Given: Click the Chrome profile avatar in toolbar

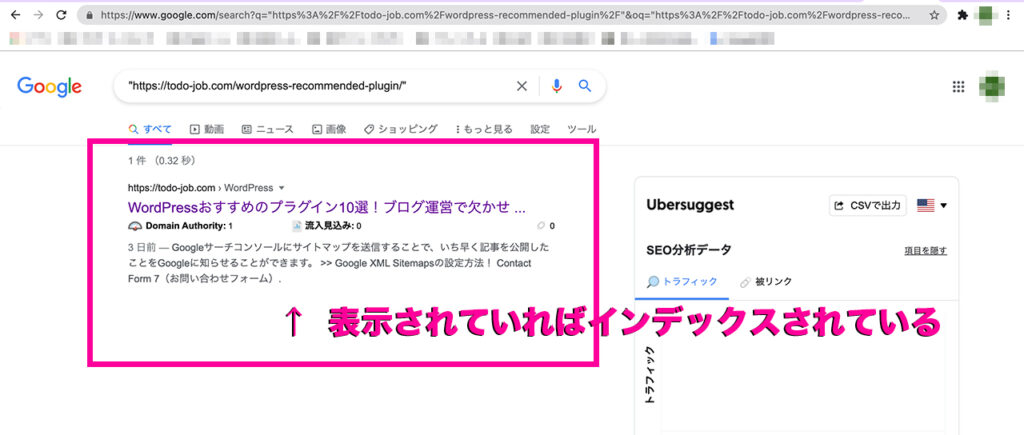Looking at the screenshot, I should point(986,15).
